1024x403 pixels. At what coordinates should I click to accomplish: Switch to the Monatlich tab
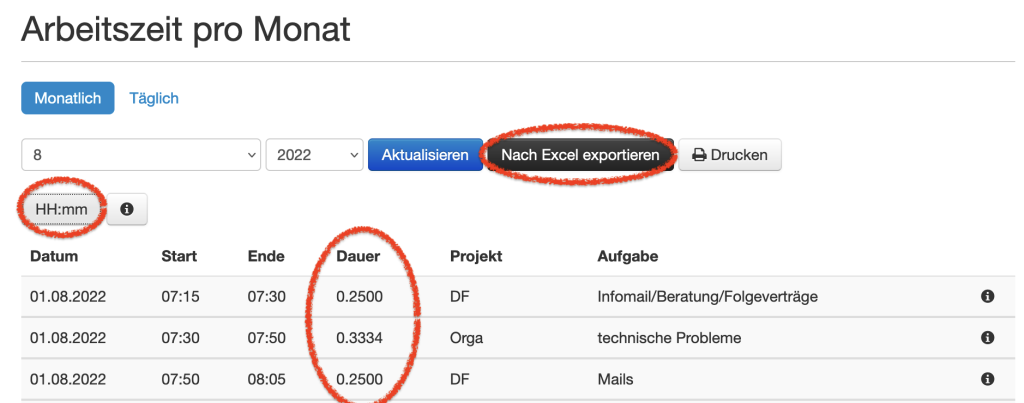(67, 98)
